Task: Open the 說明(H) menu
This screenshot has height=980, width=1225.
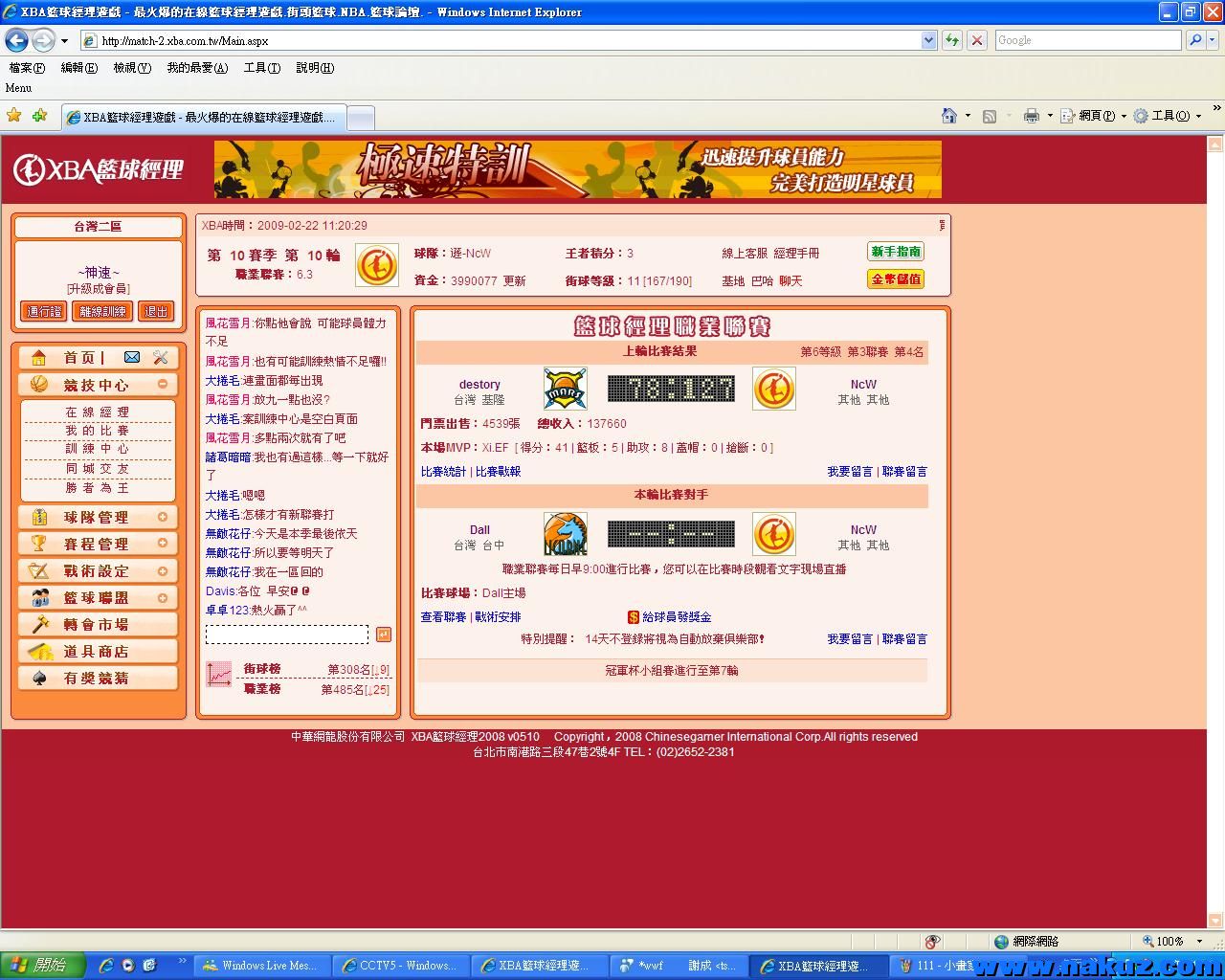Action: 315,68
